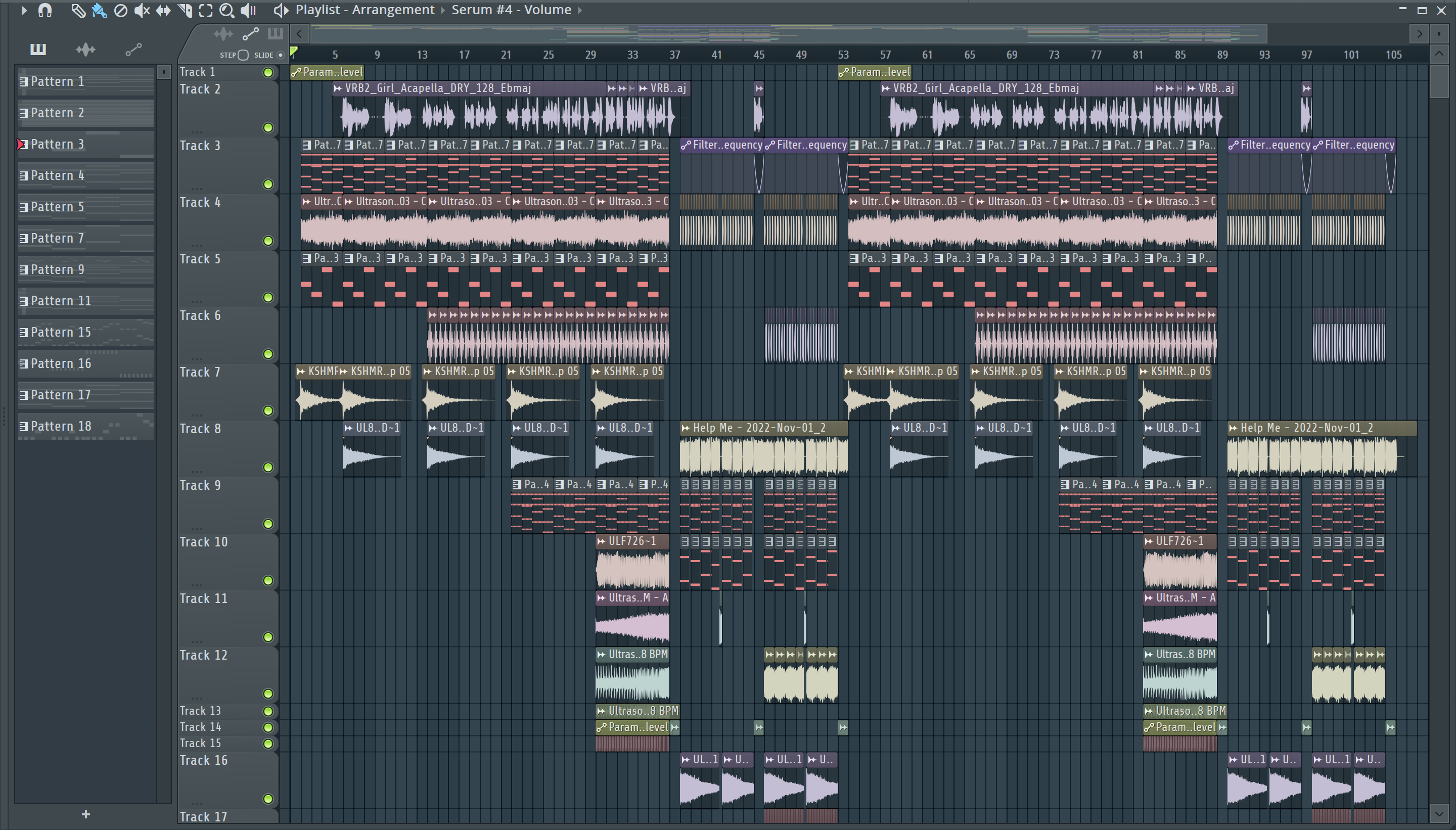Focus audio clips via header waveform icon
1456x830 pixels.
pyautogui.click(x=223, y=34)
